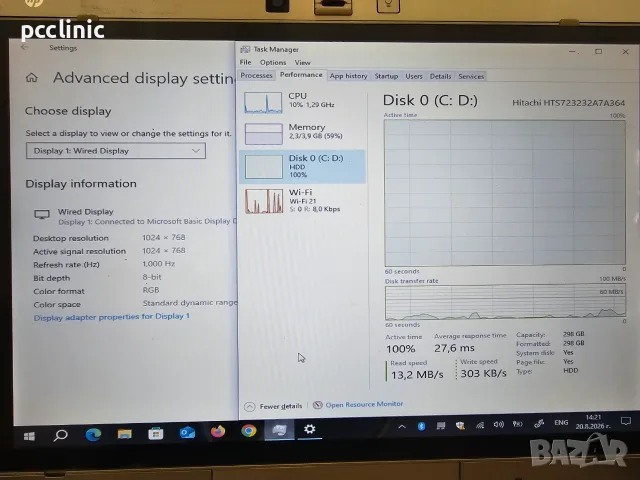640x480 pixels.
Task: Launch Firefox from taskbar
Action: (x=218, y=431)
